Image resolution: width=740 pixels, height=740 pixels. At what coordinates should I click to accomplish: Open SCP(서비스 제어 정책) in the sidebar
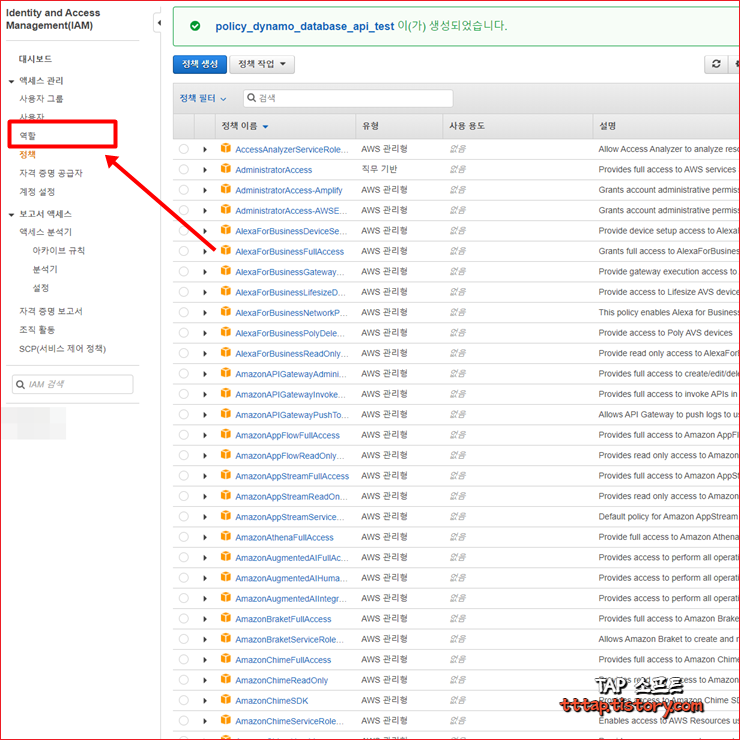(x=62, y=349)
